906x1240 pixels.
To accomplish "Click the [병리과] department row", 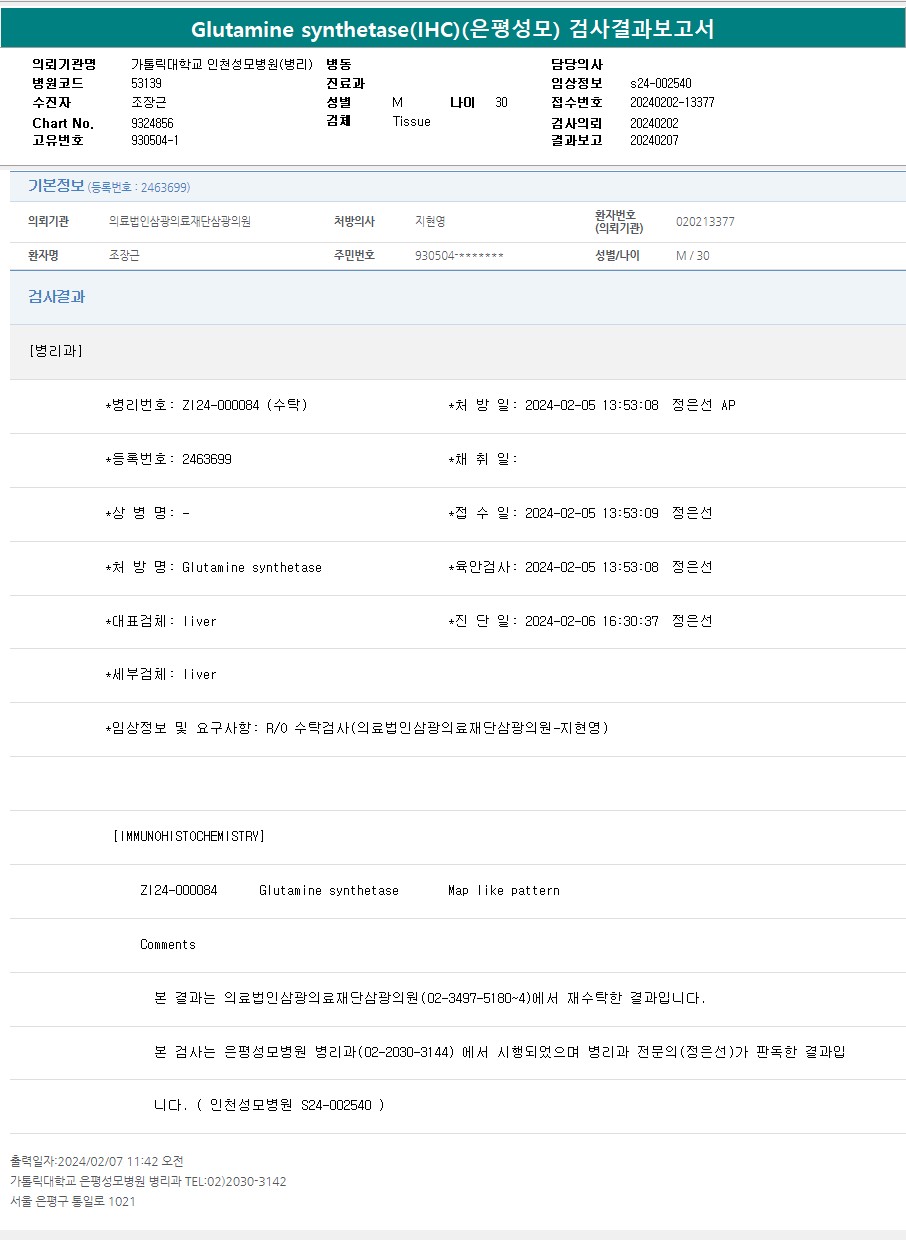I will click(x=56, y=351).
